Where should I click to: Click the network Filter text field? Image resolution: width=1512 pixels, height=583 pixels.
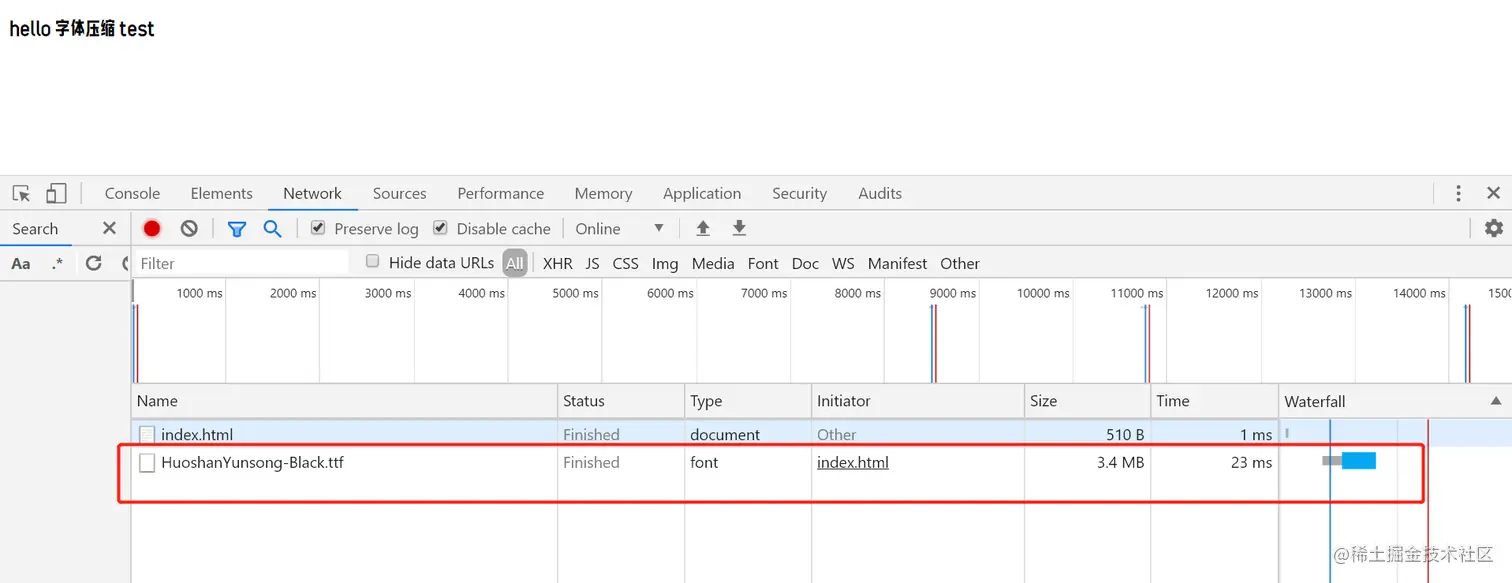pyautogui.click(x=242, y=263)
